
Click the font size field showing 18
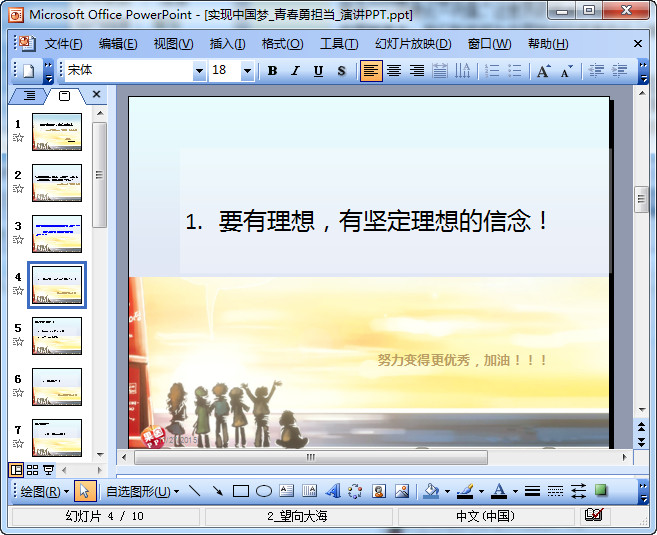(225, 70)
